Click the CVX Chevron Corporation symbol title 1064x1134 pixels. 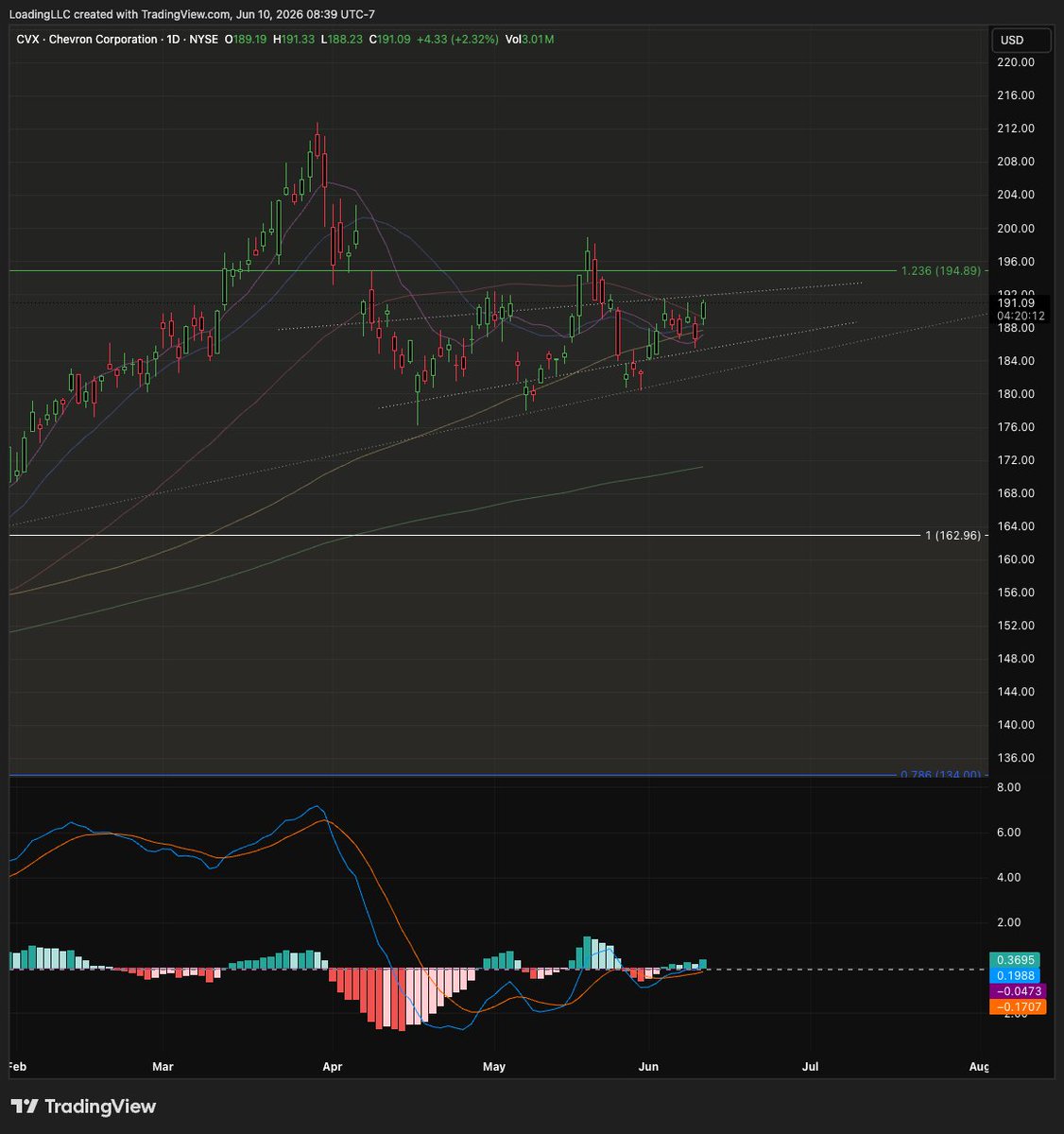pos(87,40)
